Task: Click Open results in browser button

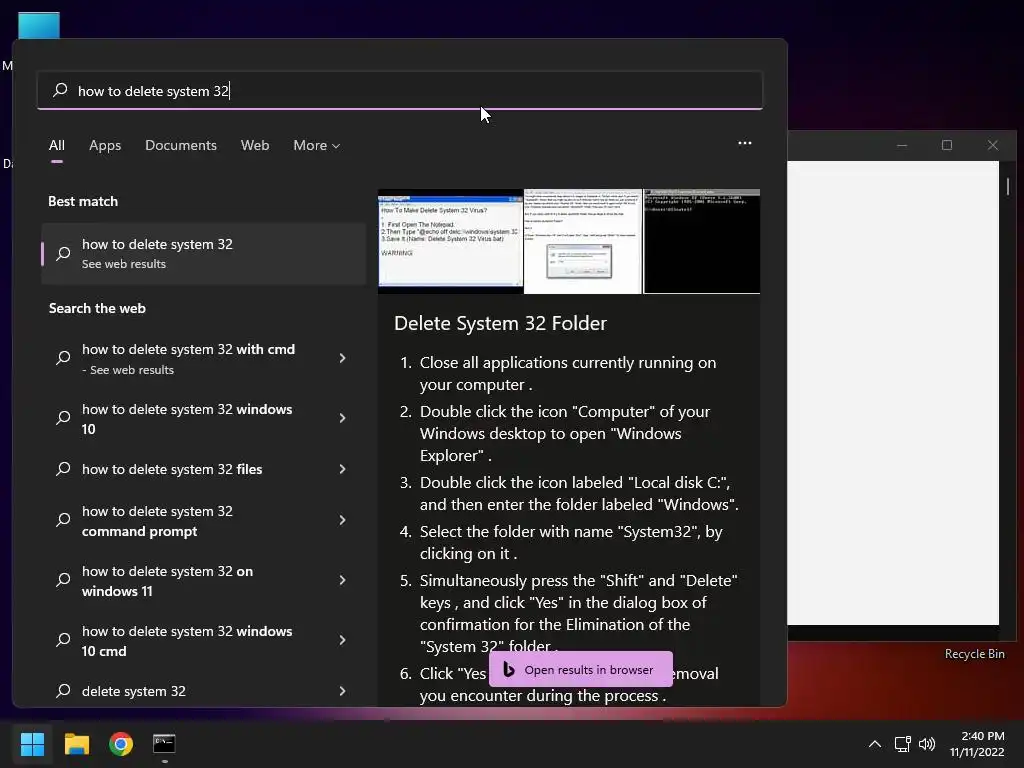Action: pyautogui.click(x=581, y=669)
